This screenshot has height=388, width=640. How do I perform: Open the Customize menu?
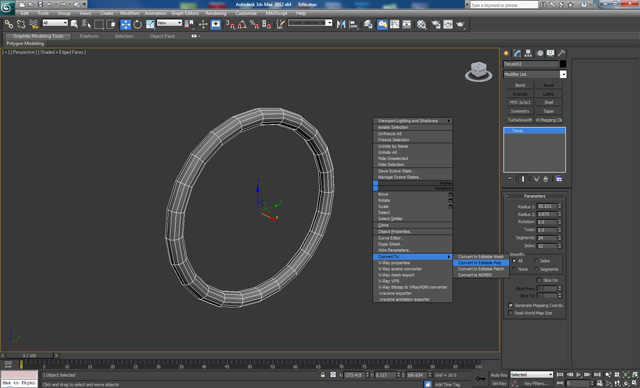(x=246, y=13)
